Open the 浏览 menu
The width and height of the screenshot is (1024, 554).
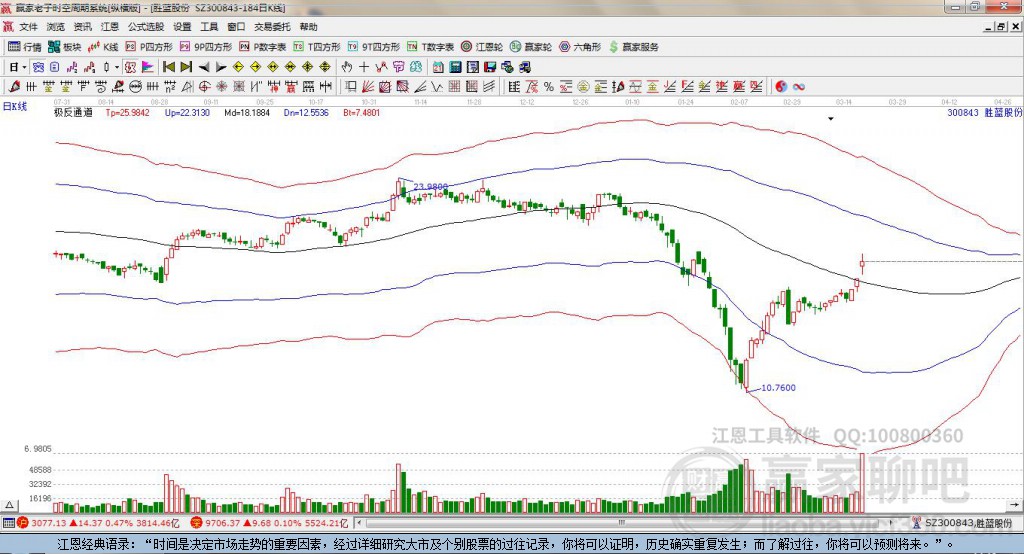point(56,27)
